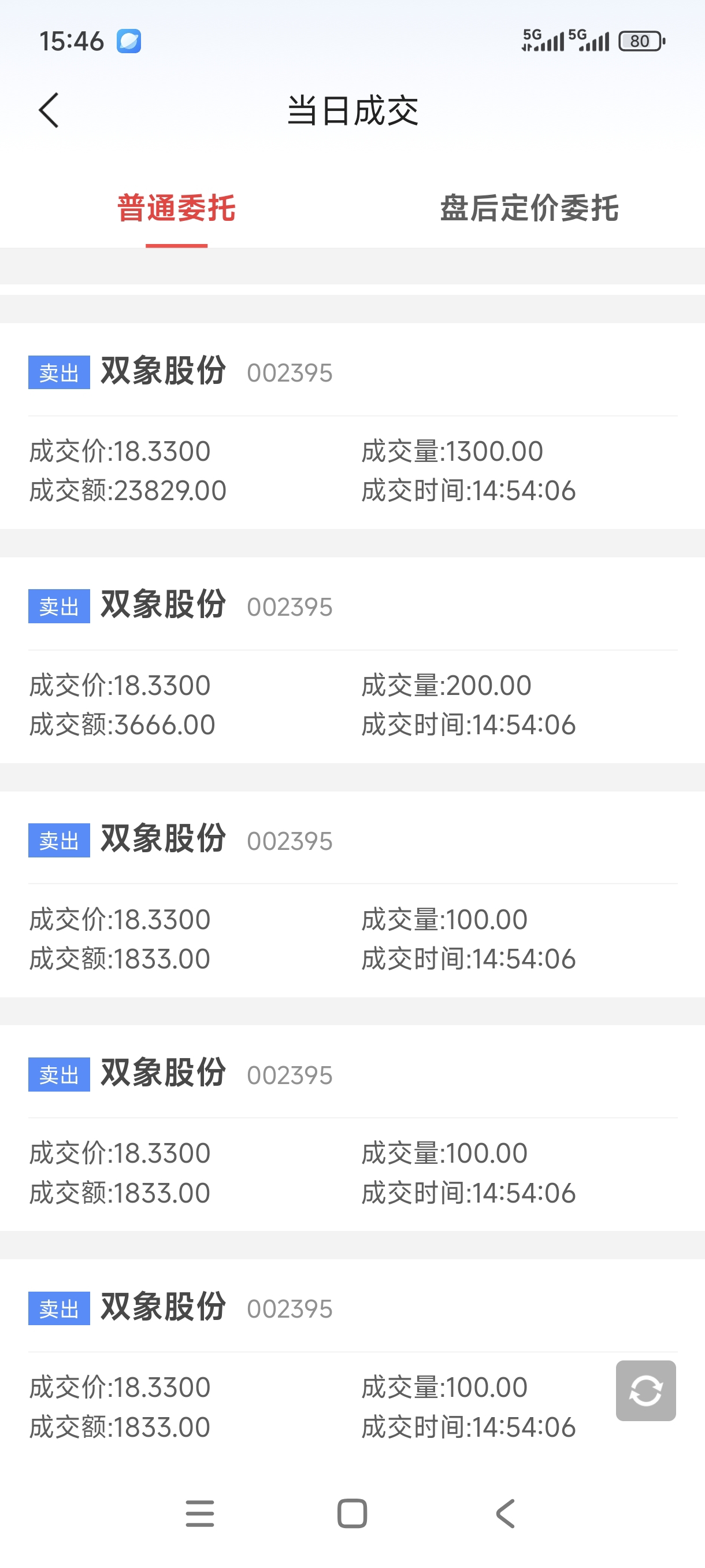Tap the 当日成交 page title
Image resolution: width=705 pixels, height=1568 pixels.
click(353, 111)
